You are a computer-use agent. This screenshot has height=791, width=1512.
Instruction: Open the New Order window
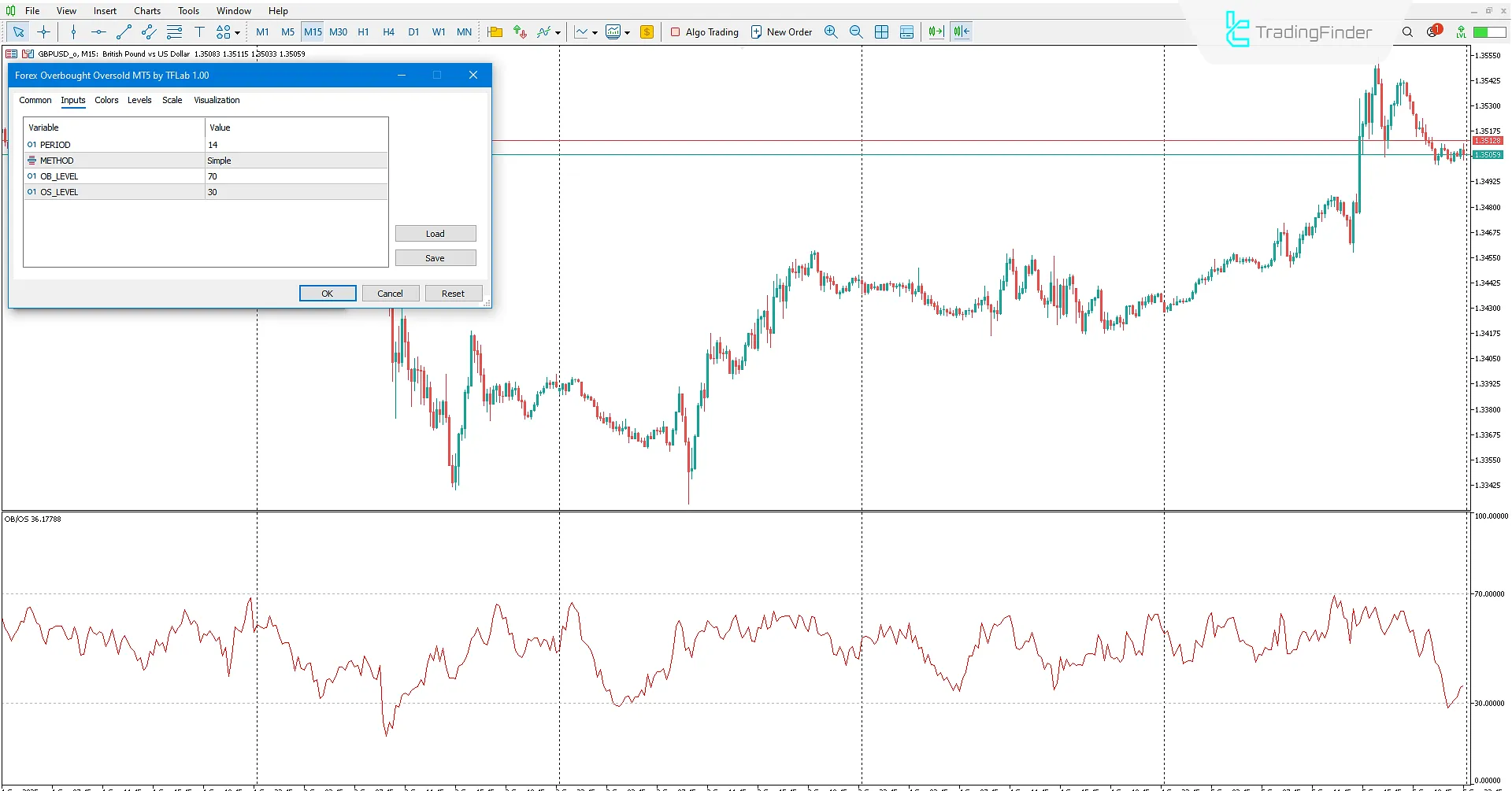781,32
